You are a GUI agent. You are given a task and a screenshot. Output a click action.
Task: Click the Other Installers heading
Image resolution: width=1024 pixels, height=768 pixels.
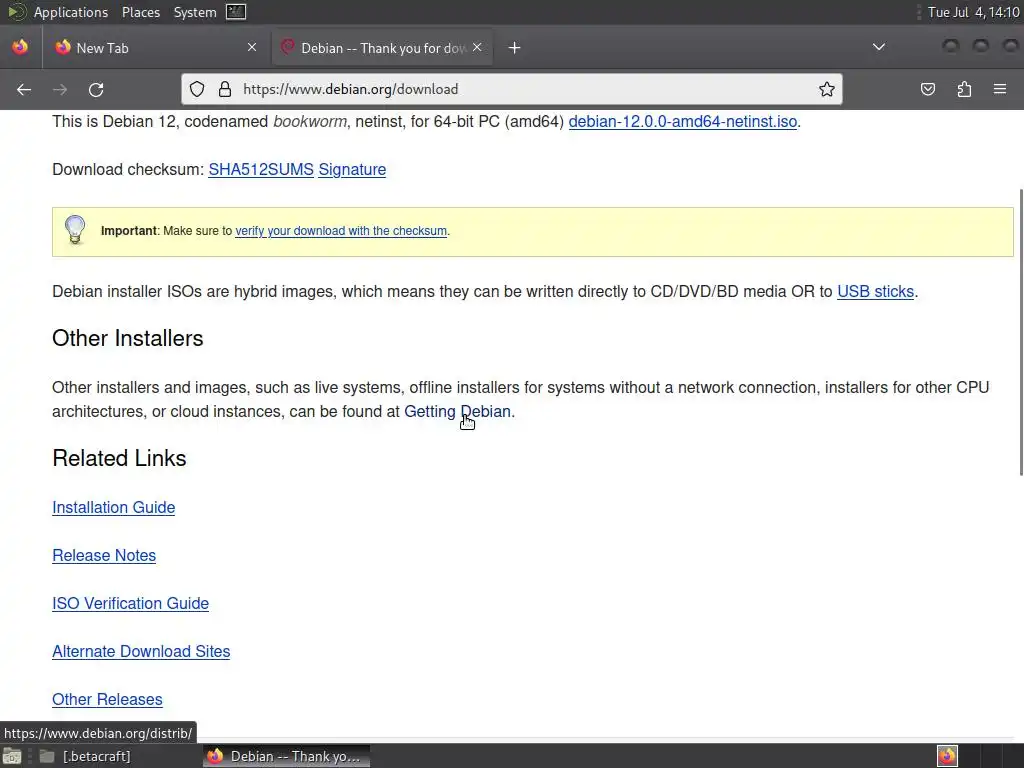[x=128, y=338]
